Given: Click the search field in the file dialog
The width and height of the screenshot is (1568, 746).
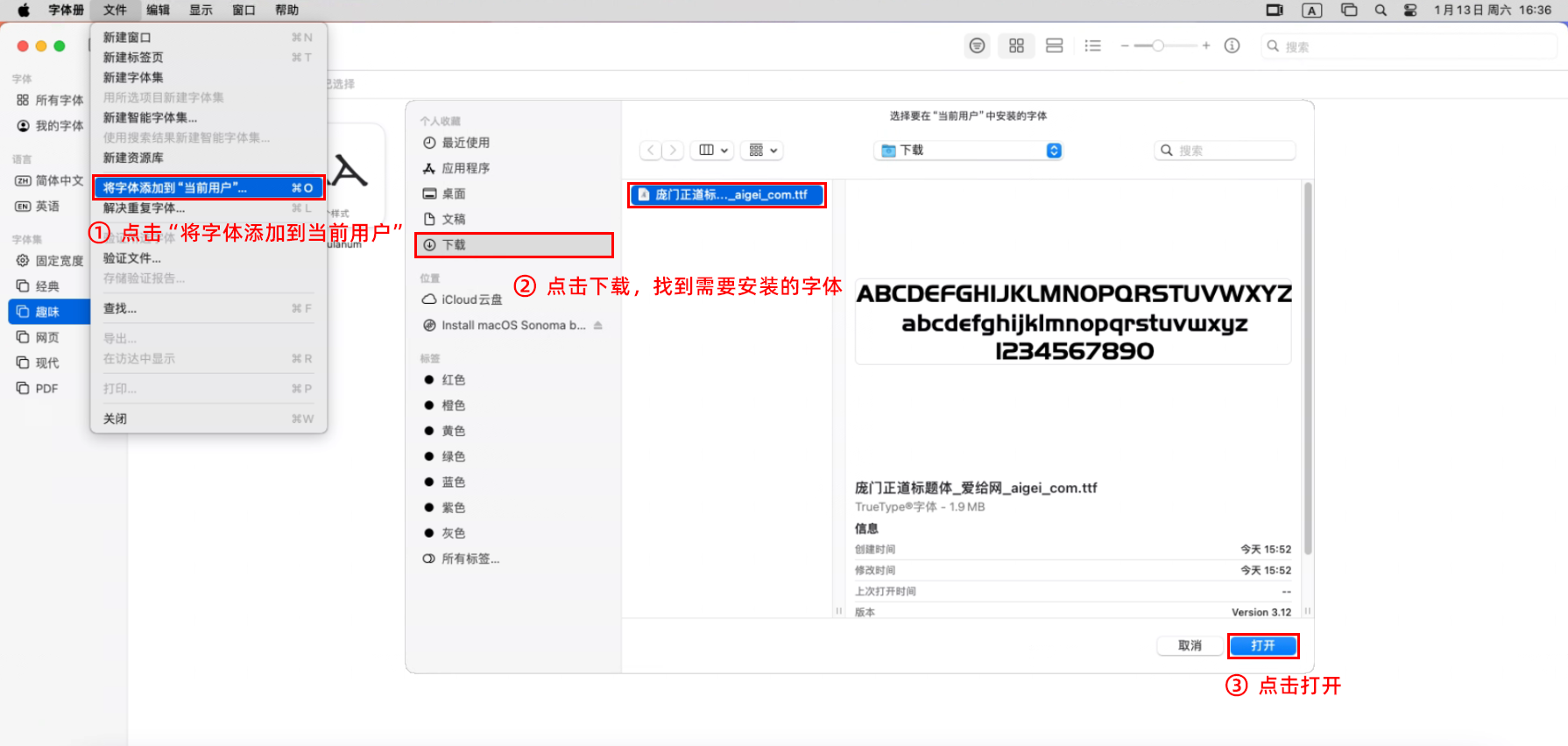Looking at the screenshot, I should click(x=1225, y=151).
